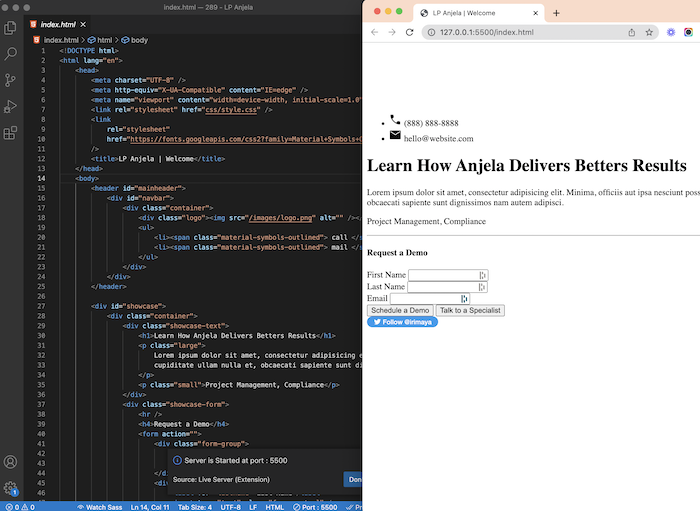Close the LP Anjela browser tab
Viewport: 700px width, 511px height.
click(x=536, y=13)
